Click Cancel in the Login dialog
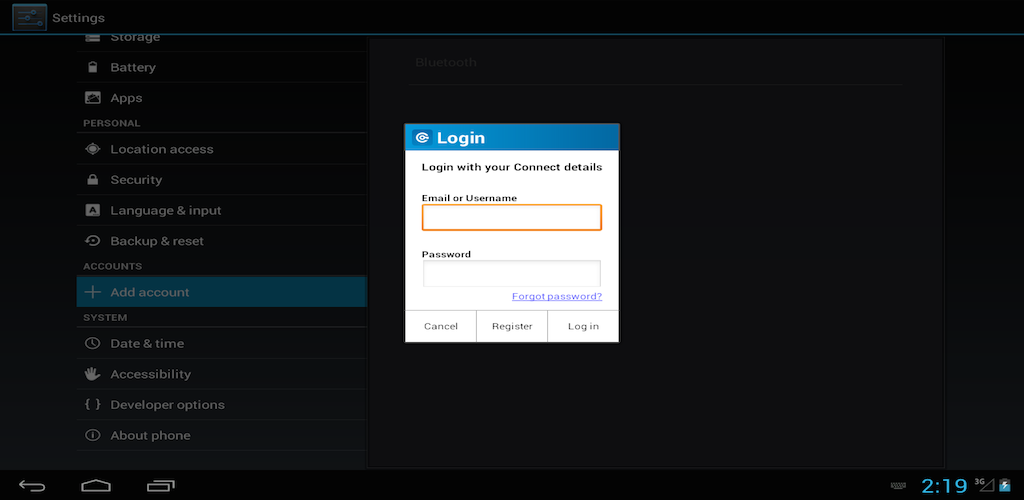This screenshot has width=1024, height=500. click(x=441, y=326)
